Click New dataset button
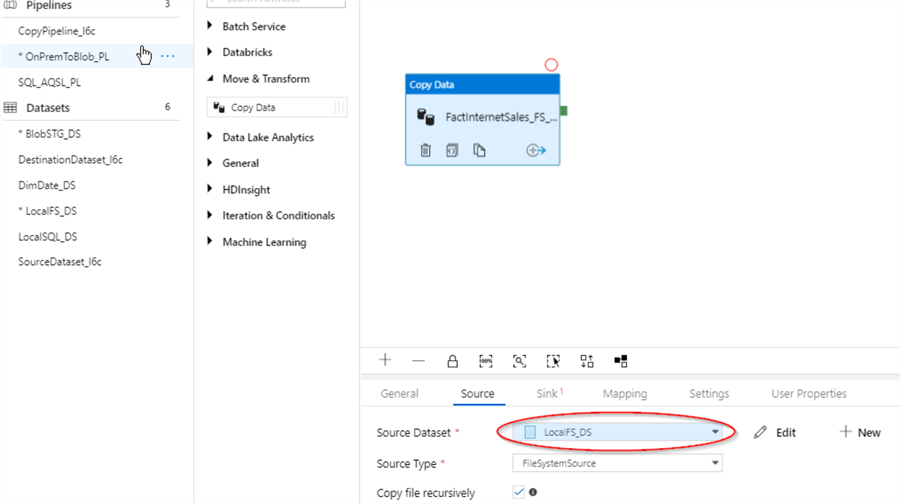 pos(860,432)
